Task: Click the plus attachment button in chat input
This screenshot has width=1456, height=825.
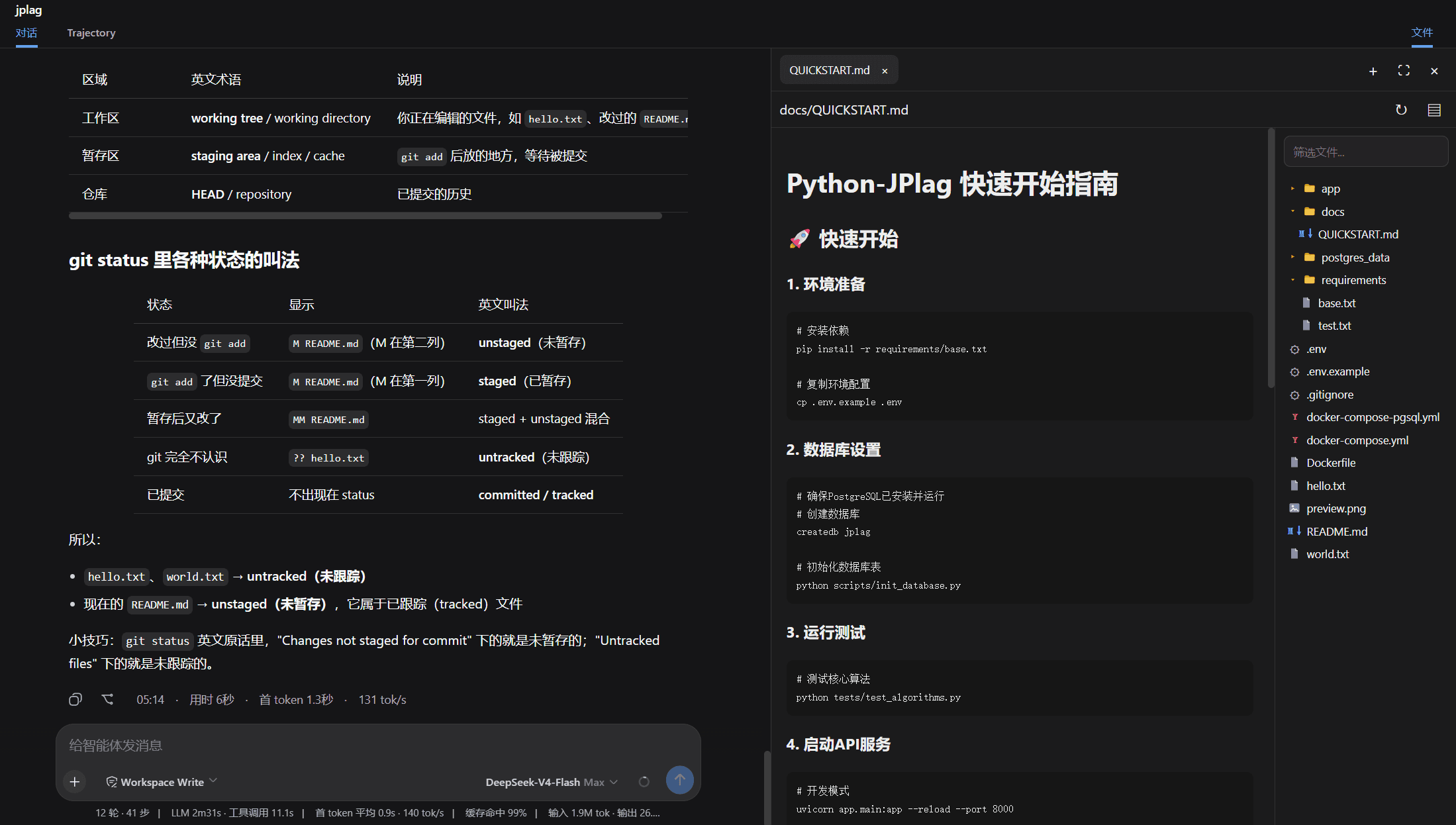Action: pyautogui.click(x=75, y=782)
